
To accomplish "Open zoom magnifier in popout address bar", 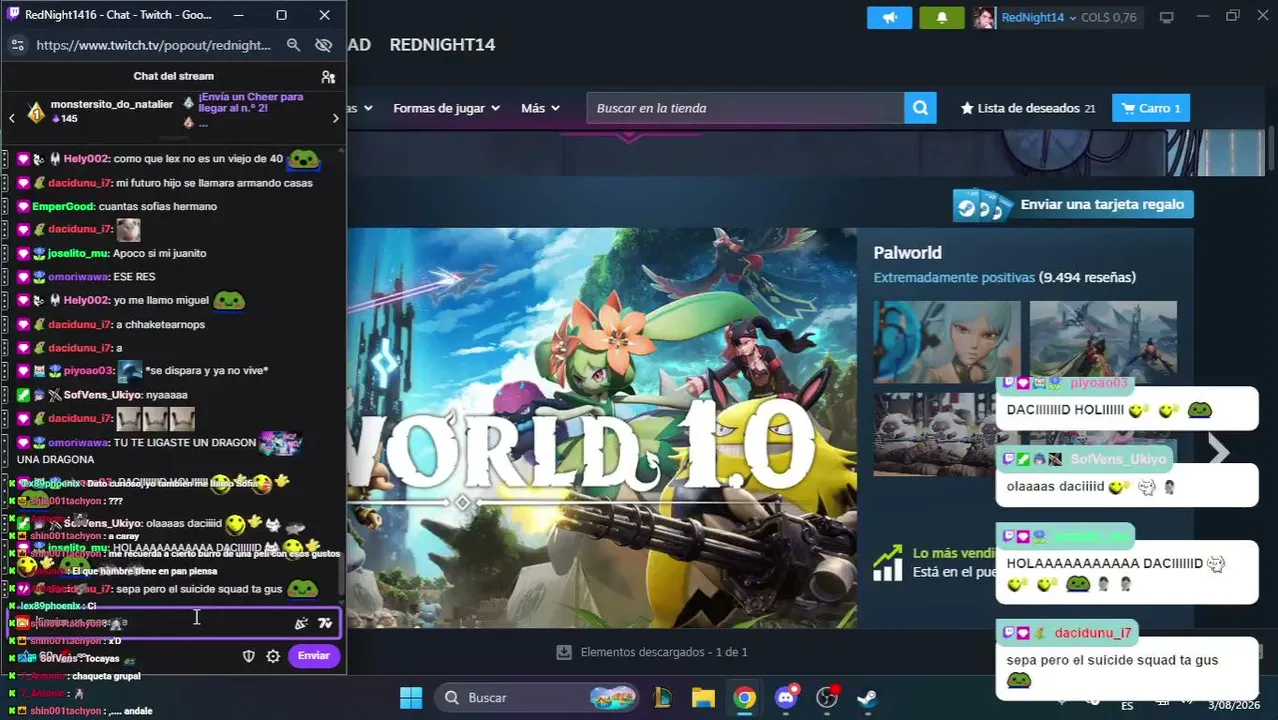I will [293, 45].
